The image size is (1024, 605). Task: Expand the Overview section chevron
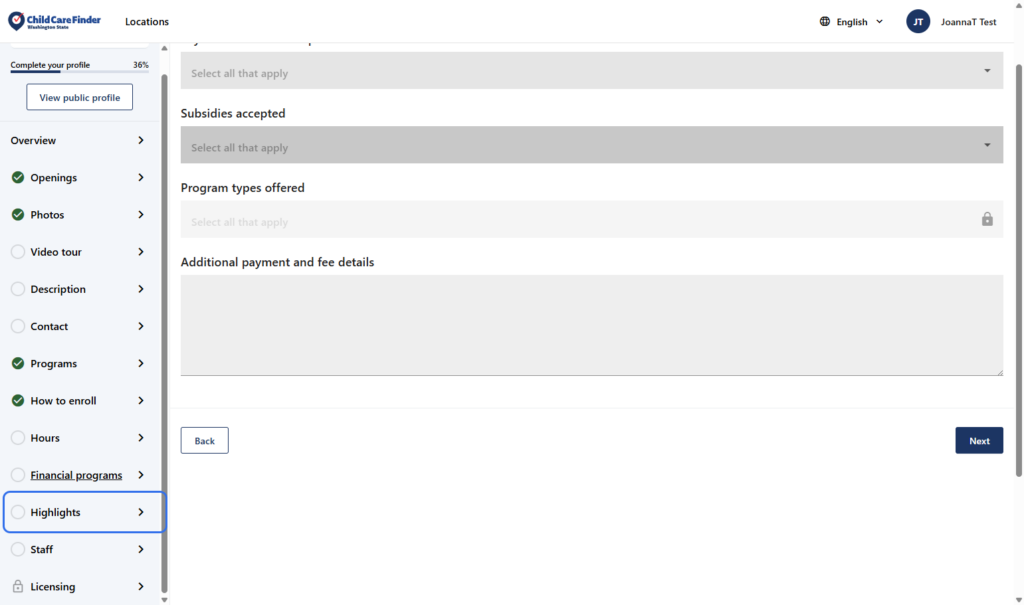141,141
